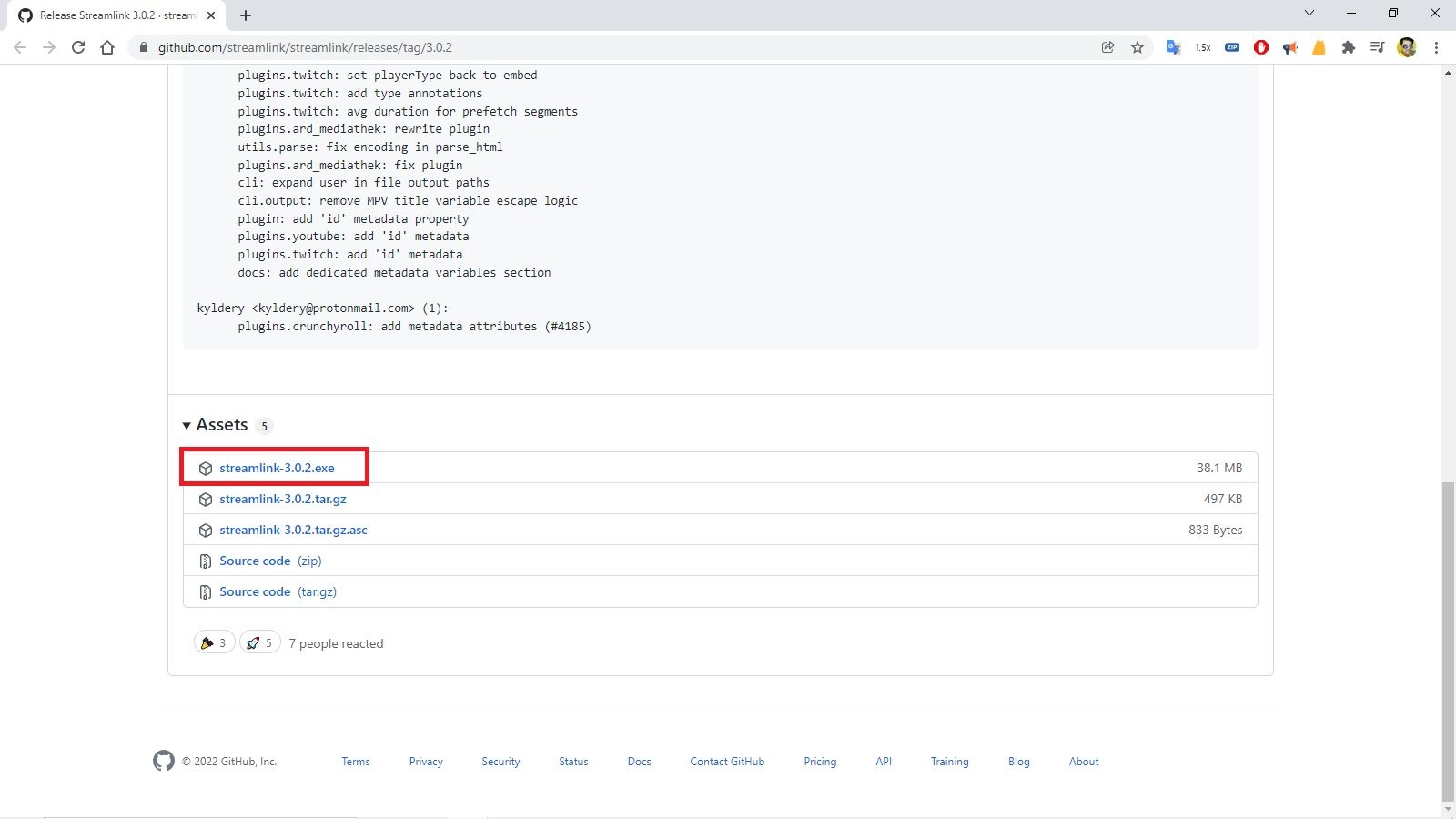Open Google Translate extension
This screenshot has height=819, width=1456.
(1174, 47)
